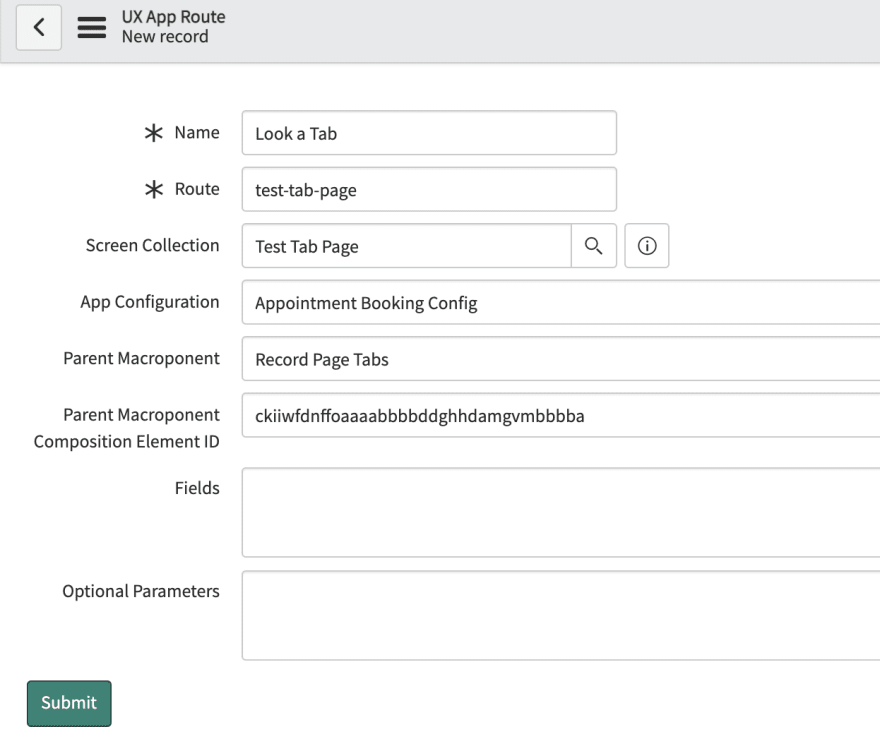
Task: Search Screen Collection with magnifier icon
Action: click(594, 246)
